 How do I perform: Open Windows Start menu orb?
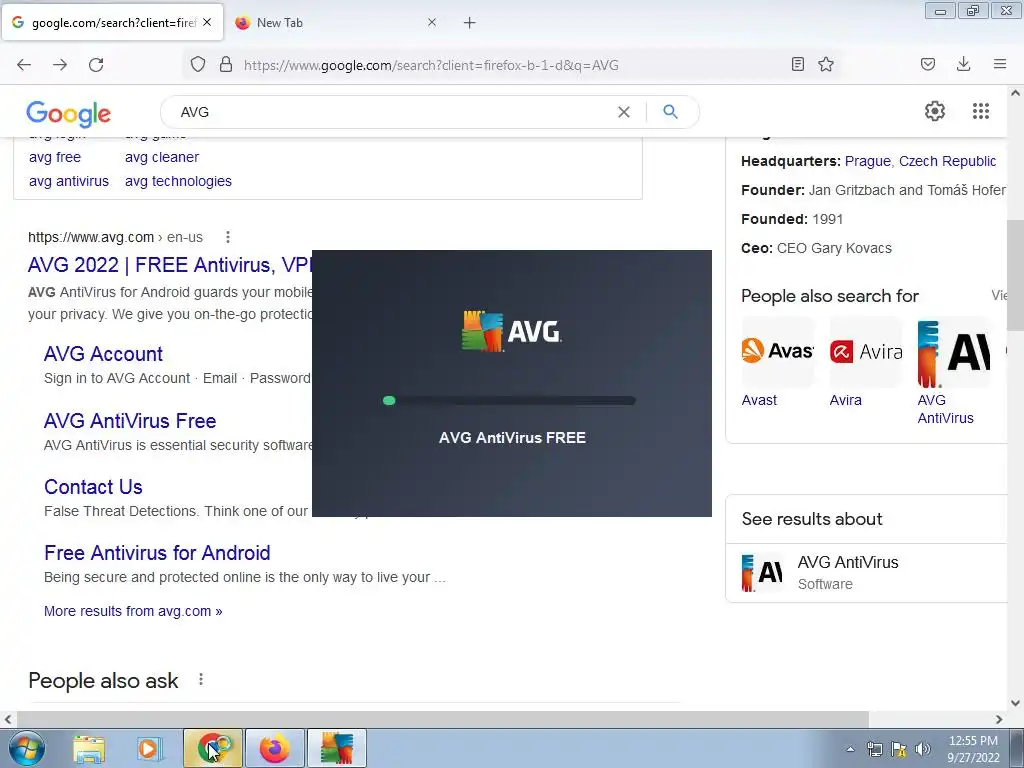[x=26, y=748]
